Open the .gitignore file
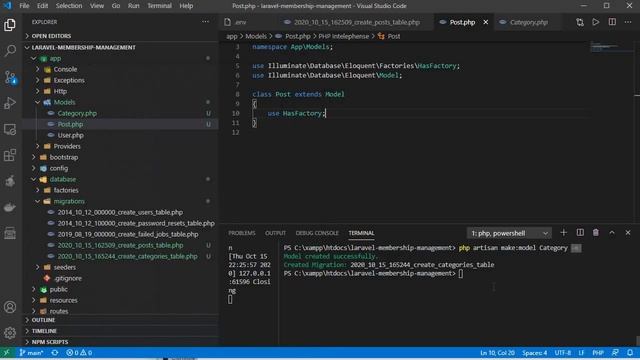The image size is (640, 360). pyautogui.click(x=67, y=278)
